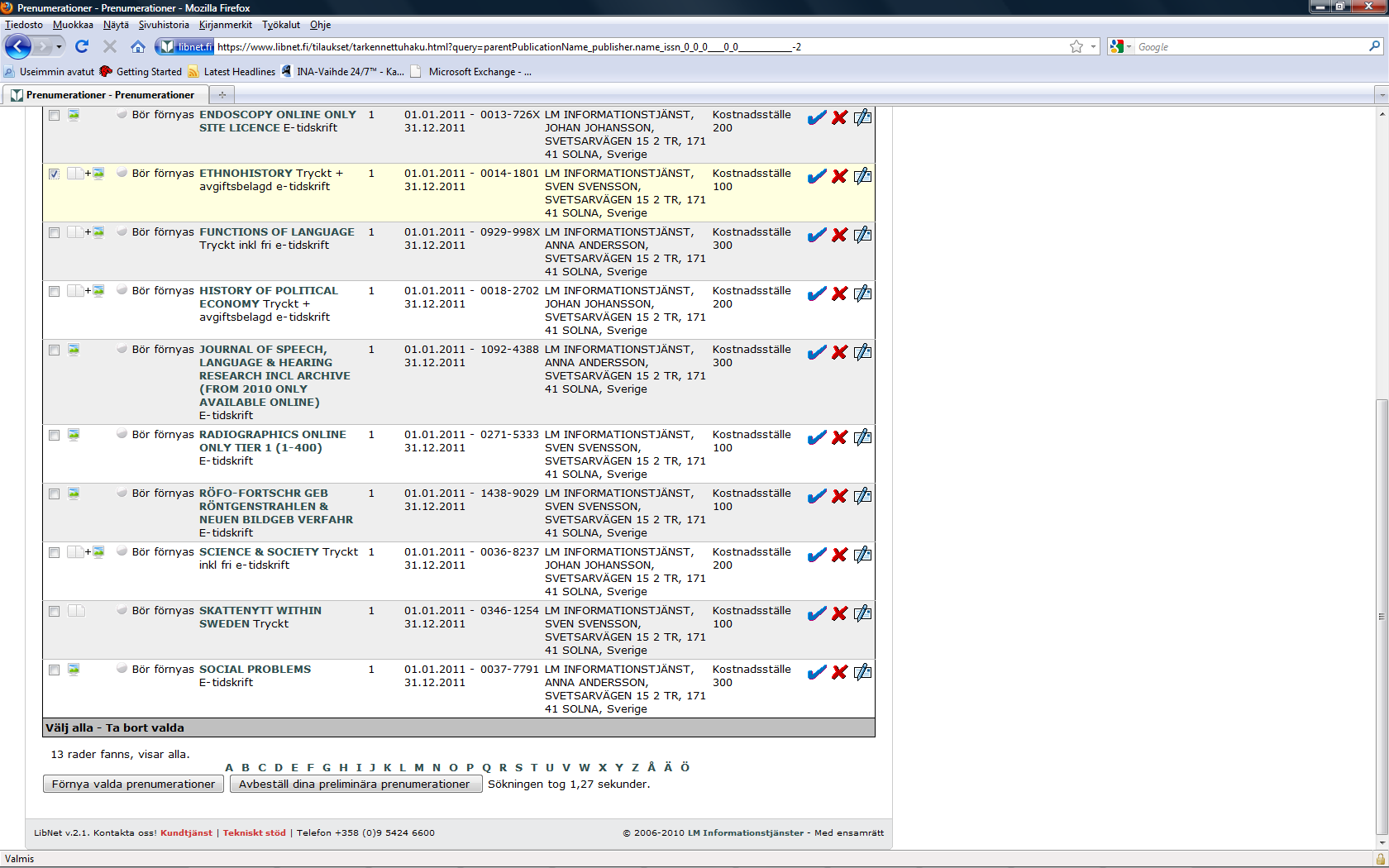Screen dimensions: 1389x868
Task: Check the HISTORY OF POLITICAL ECONOMY checkbox
Action: click(54, 292)
